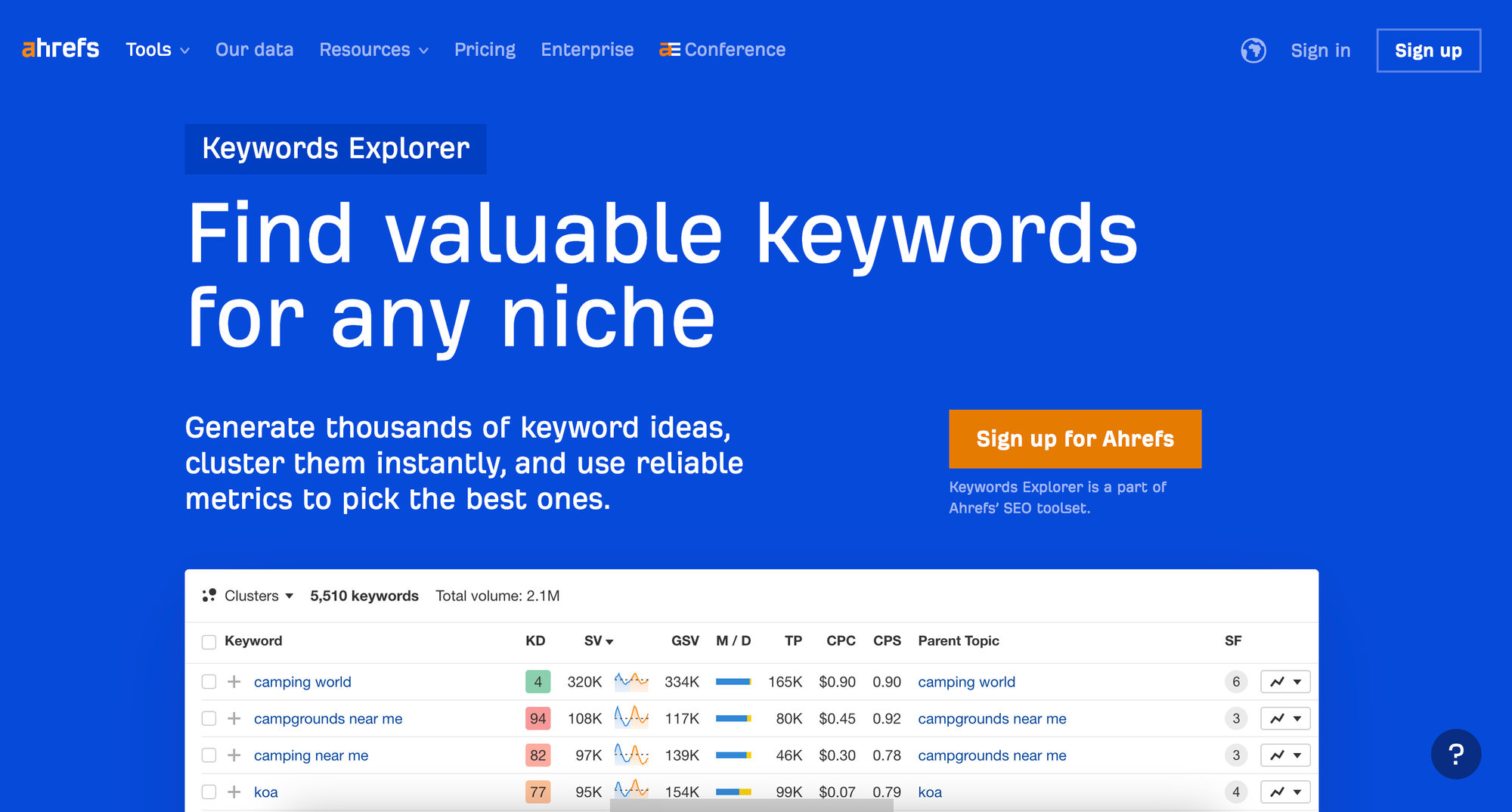1512x812 pixels.
Task: Sort by SV column dropdown
Action: (x=599, y=641)
